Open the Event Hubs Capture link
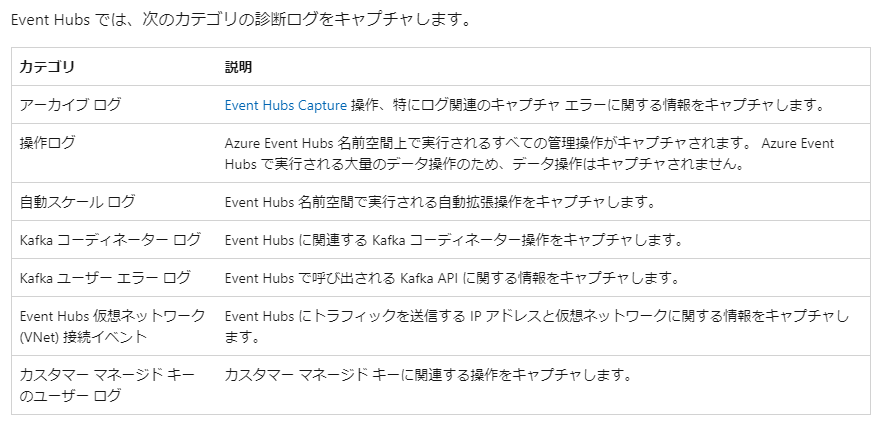Image resolution: width=880 pixels, height=421 pixels. pos(285,105)
